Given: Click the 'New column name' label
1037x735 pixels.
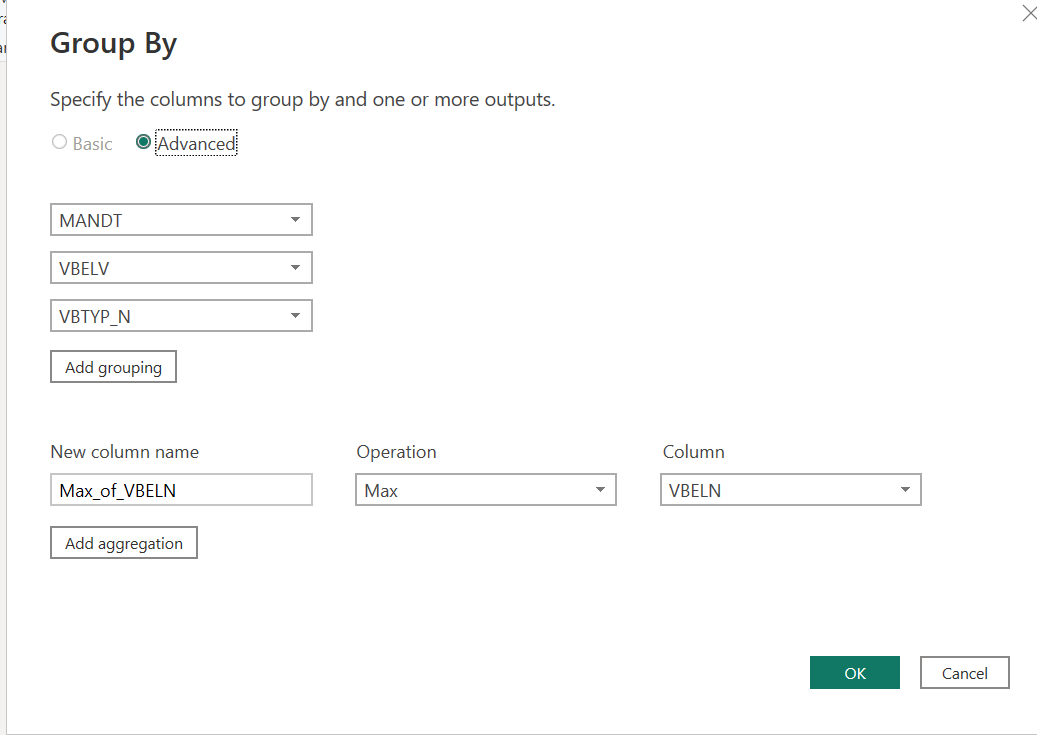Looking at the screenshot, I should pyautogui.click(x=124, y=452).
